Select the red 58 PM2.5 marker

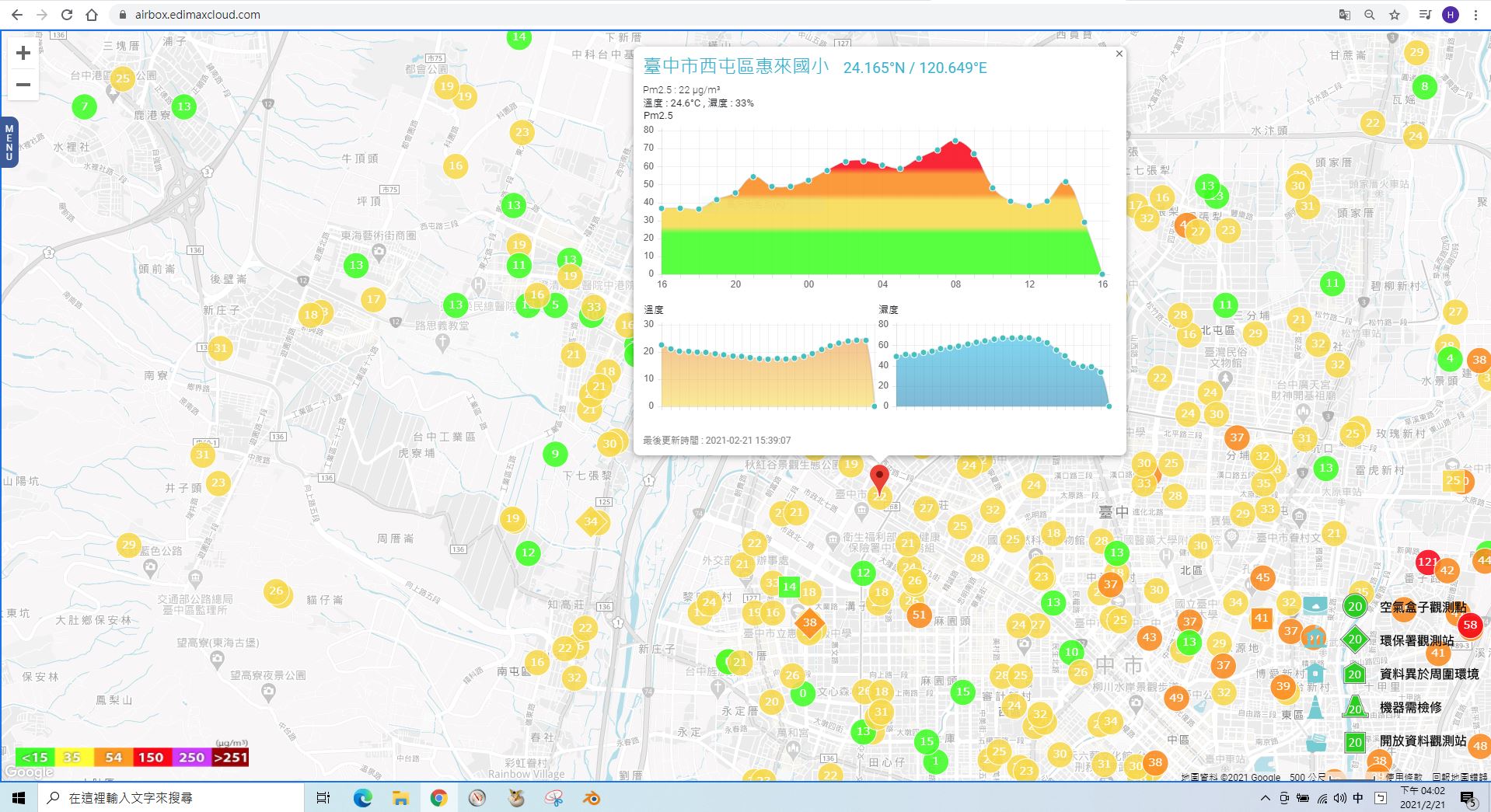pos(1469,625)
